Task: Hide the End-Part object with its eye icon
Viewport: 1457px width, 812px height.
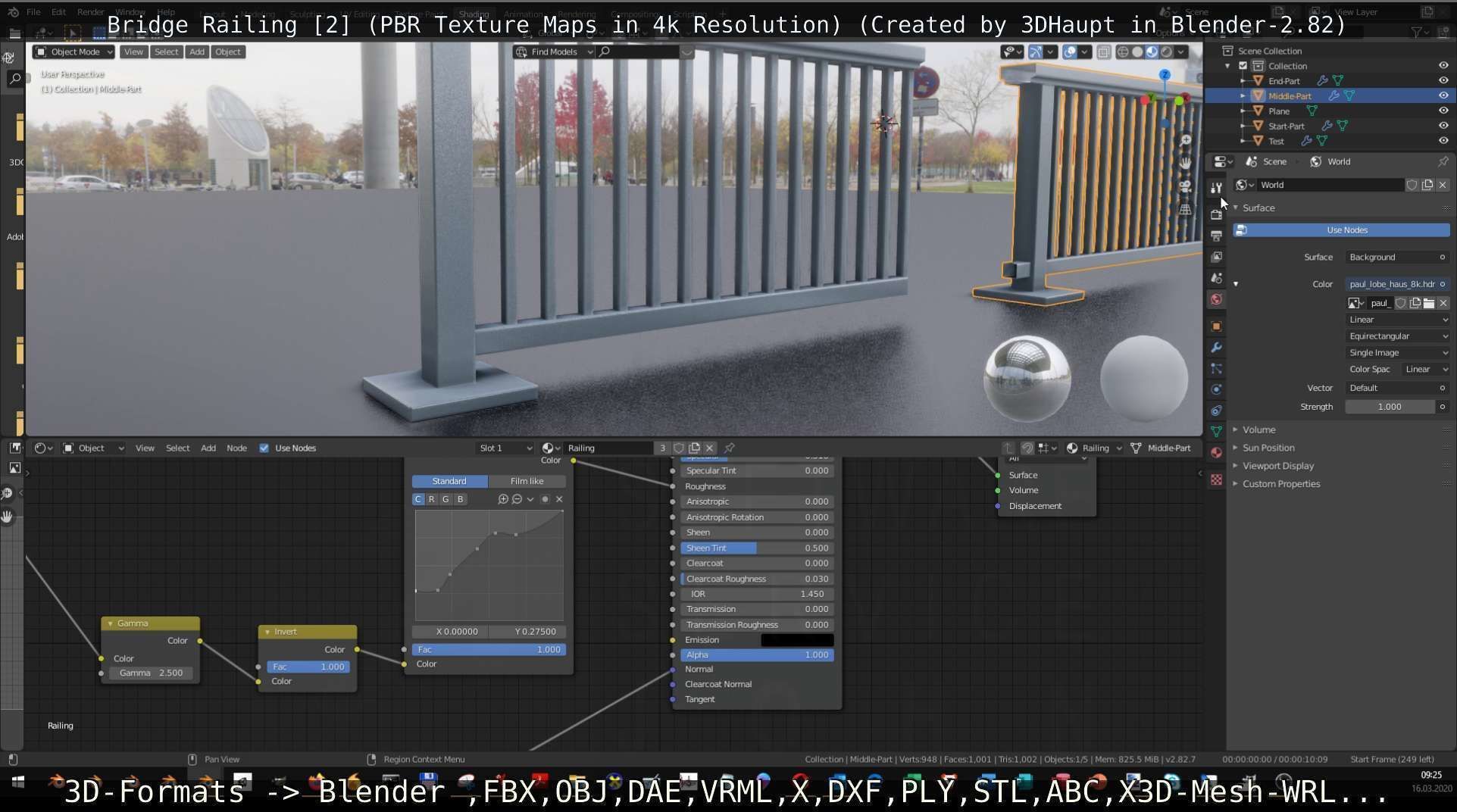Action: pyautogui.click(x=1443, y=80)
